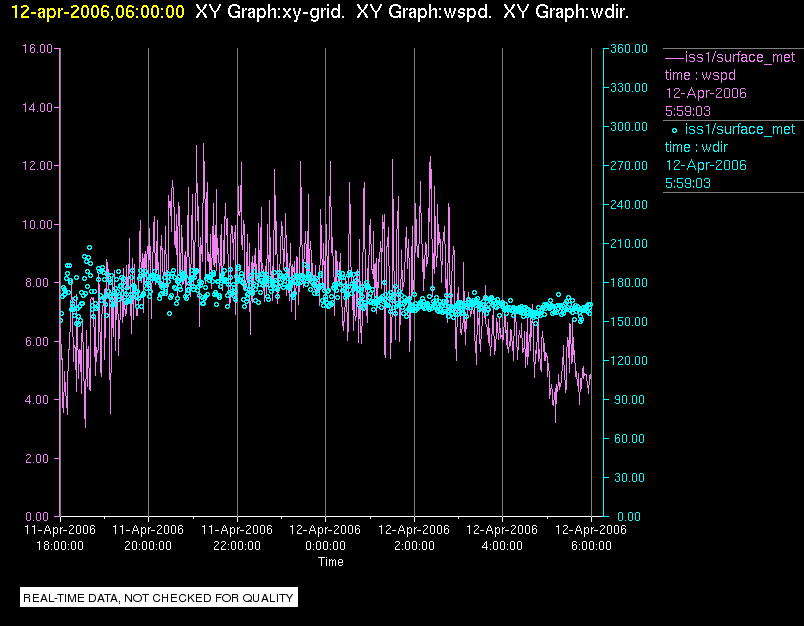
Task: Click the 12-Apr-2006 0:00:00 time axis label
Action: [x=325, y=538]
